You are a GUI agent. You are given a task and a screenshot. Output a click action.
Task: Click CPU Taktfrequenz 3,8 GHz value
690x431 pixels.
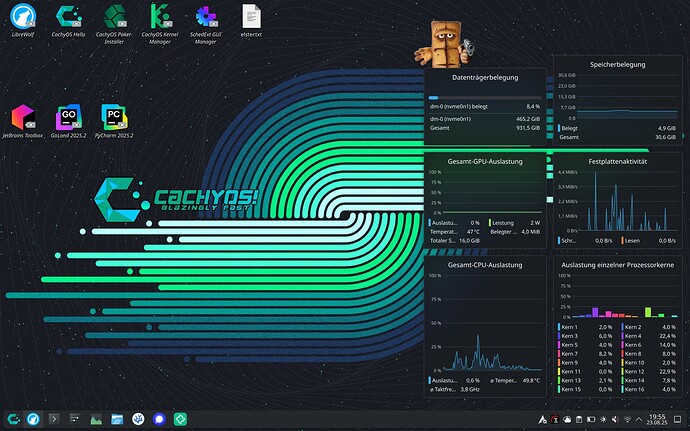[x=455, y=390]
